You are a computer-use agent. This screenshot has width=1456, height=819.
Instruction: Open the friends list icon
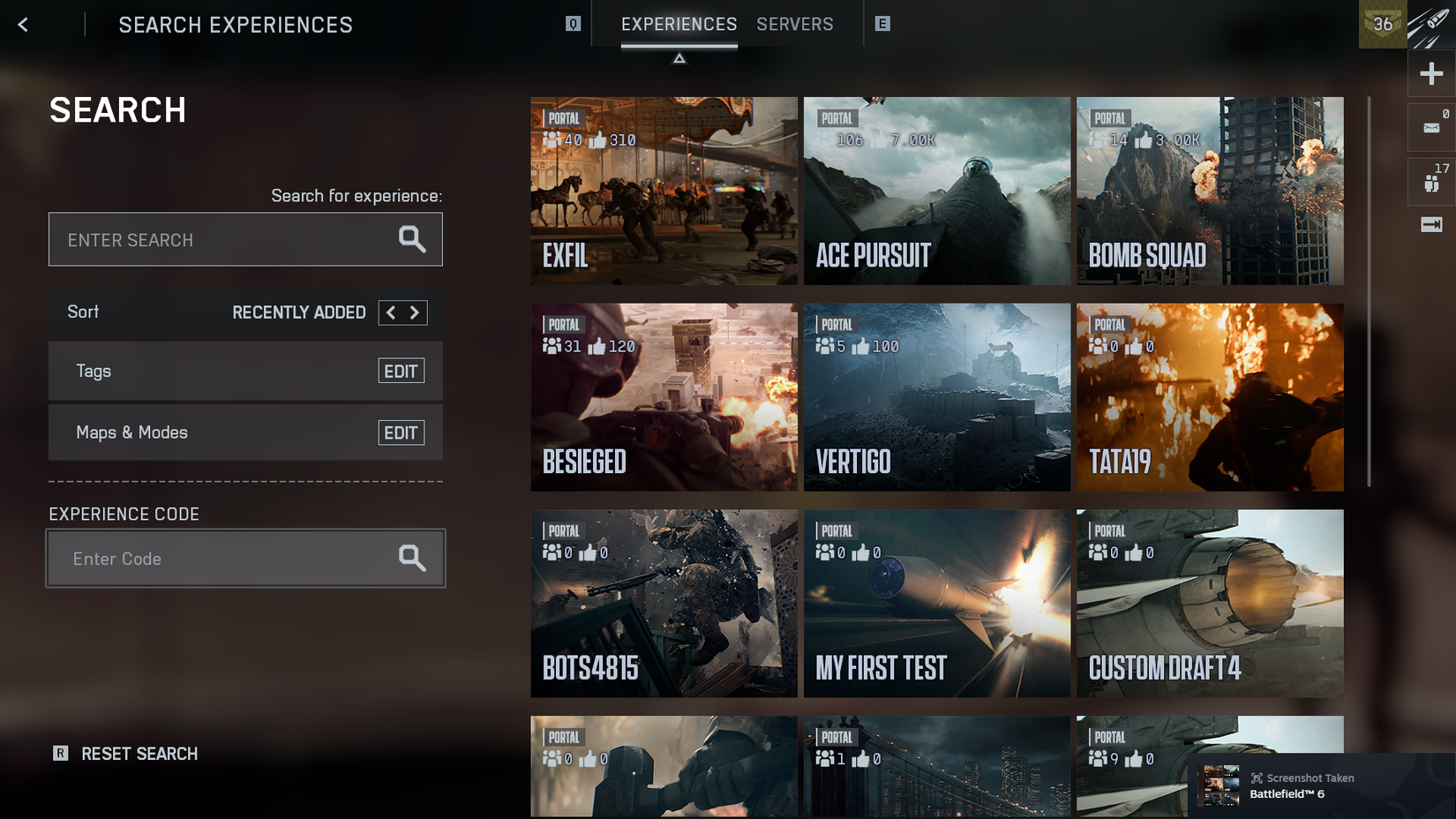[1431, 183]
